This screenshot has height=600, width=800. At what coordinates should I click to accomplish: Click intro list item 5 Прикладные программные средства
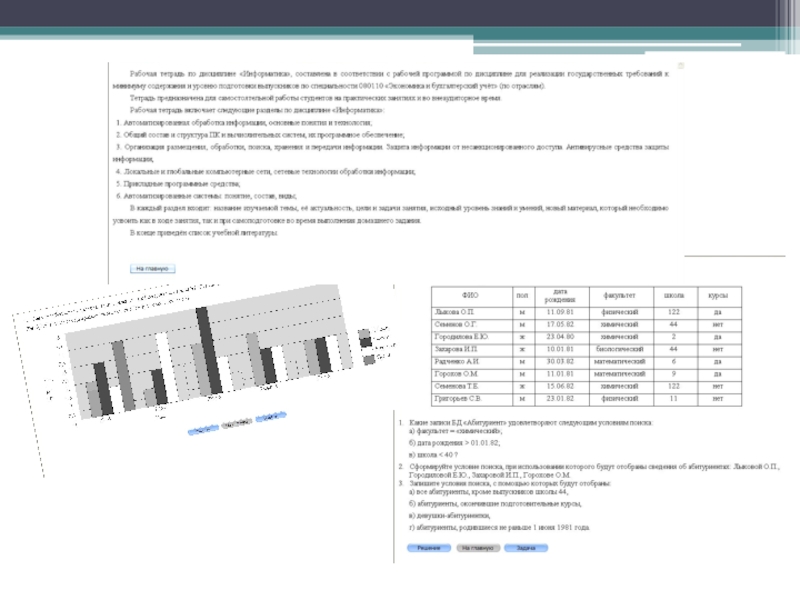178,184
